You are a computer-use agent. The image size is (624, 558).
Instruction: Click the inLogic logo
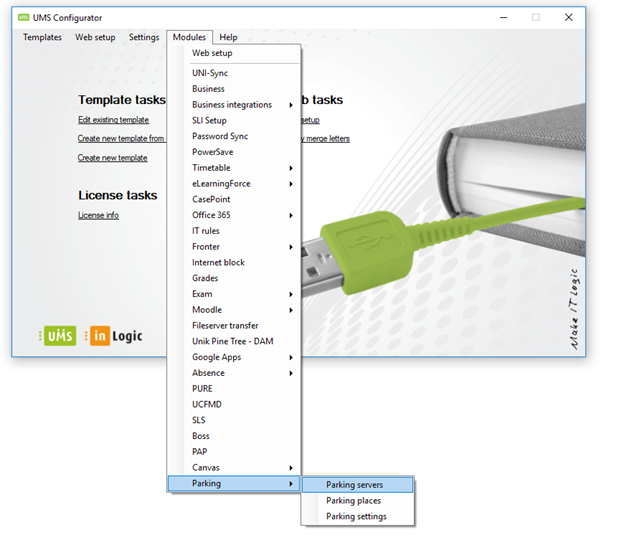coord(113,337)
